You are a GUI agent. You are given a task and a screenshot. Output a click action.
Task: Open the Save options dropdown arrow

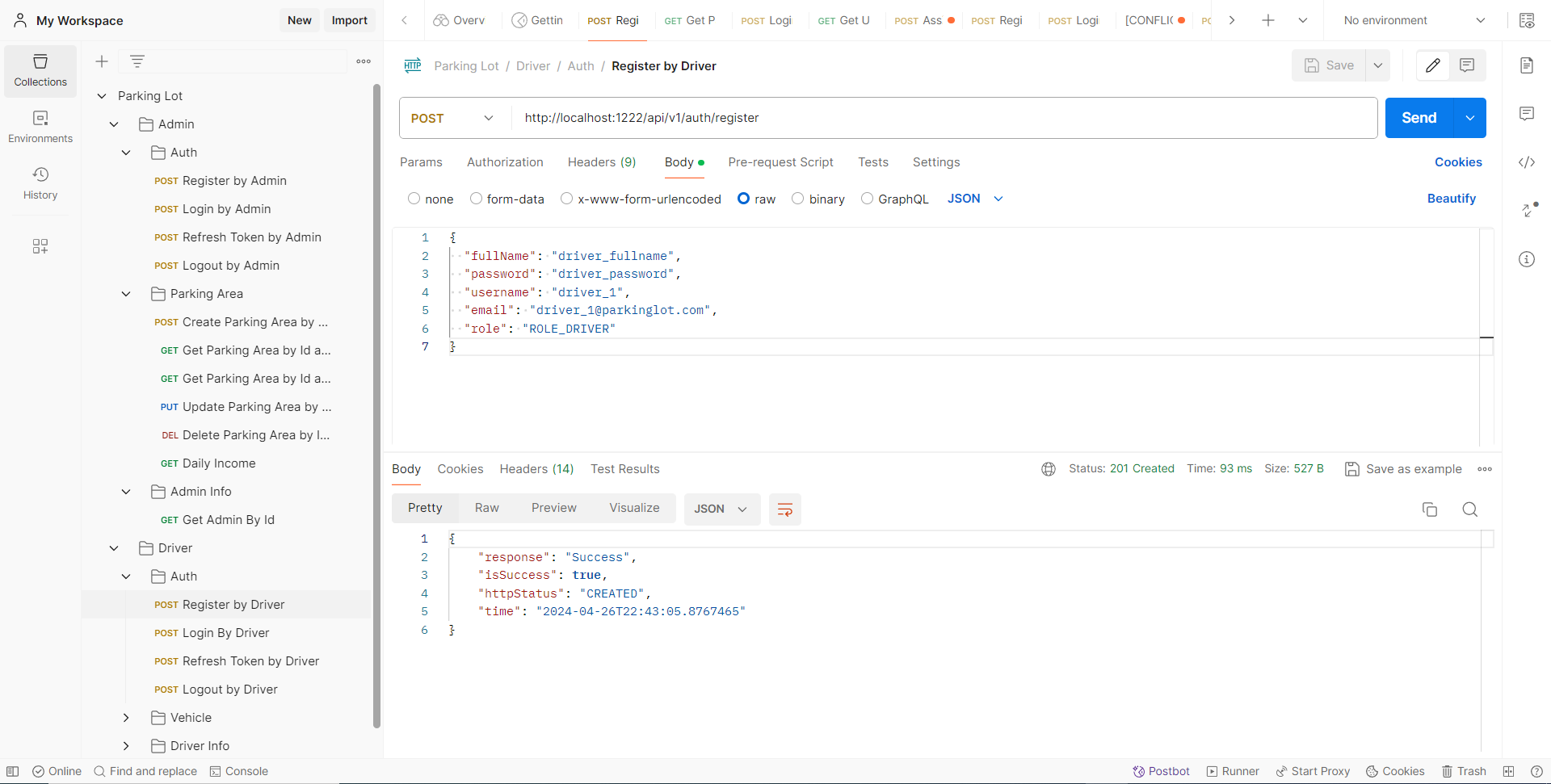pyautogui.click(x=1378, y=65)
